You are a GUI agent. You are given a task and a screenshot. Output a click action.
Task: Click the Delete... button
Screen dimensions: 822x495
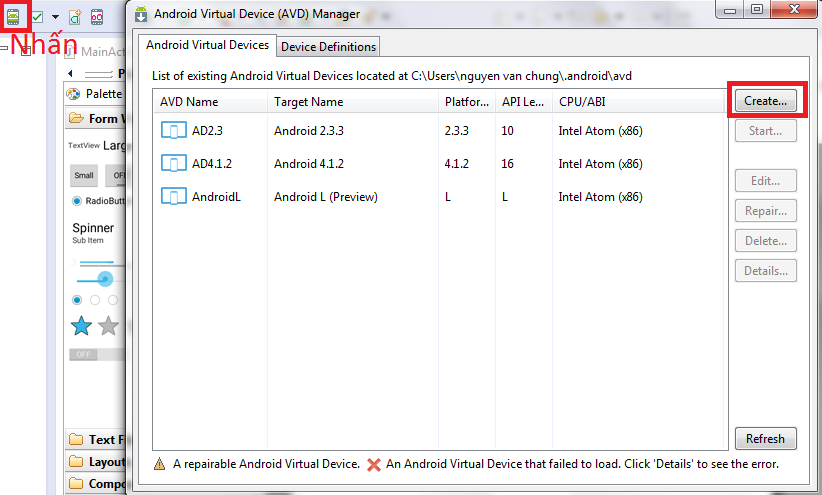pos(765,241)
